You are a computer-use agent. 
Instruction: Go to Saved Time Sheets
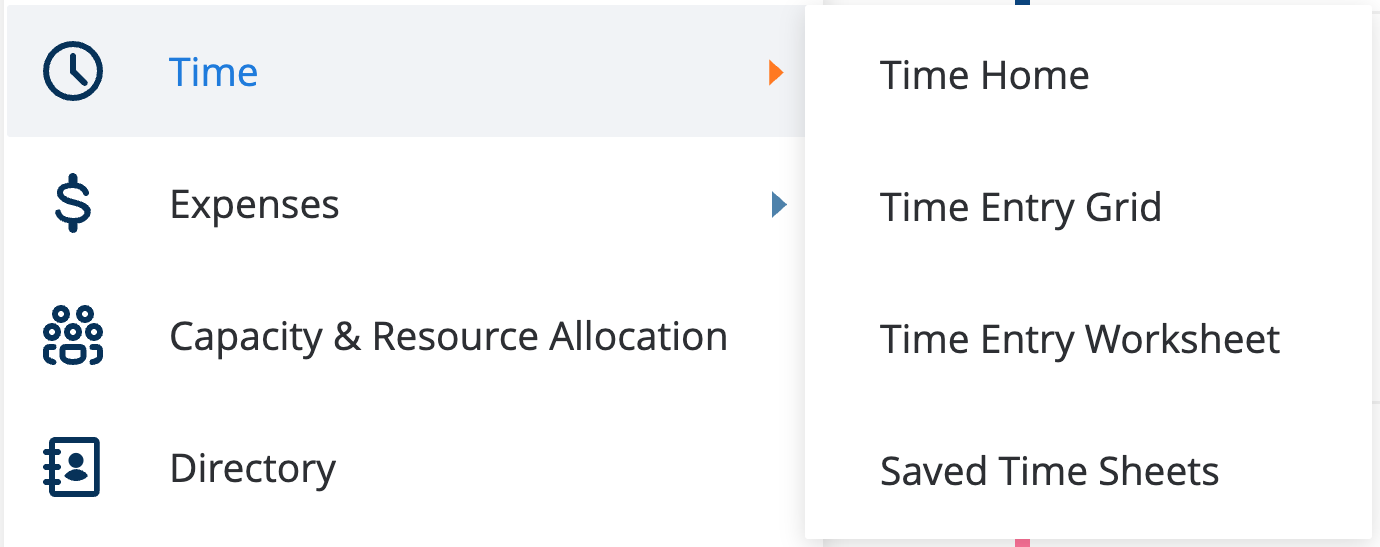coord(1049,471)
